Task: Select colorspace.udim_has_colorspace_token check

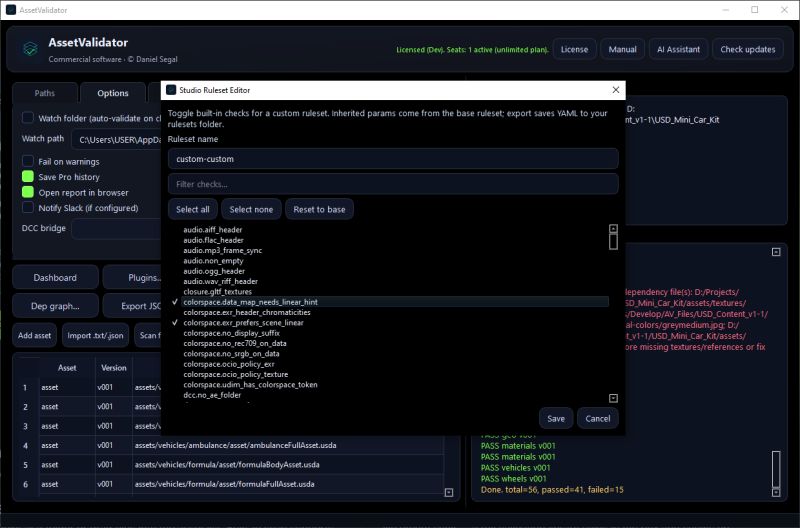Action: 251,385
